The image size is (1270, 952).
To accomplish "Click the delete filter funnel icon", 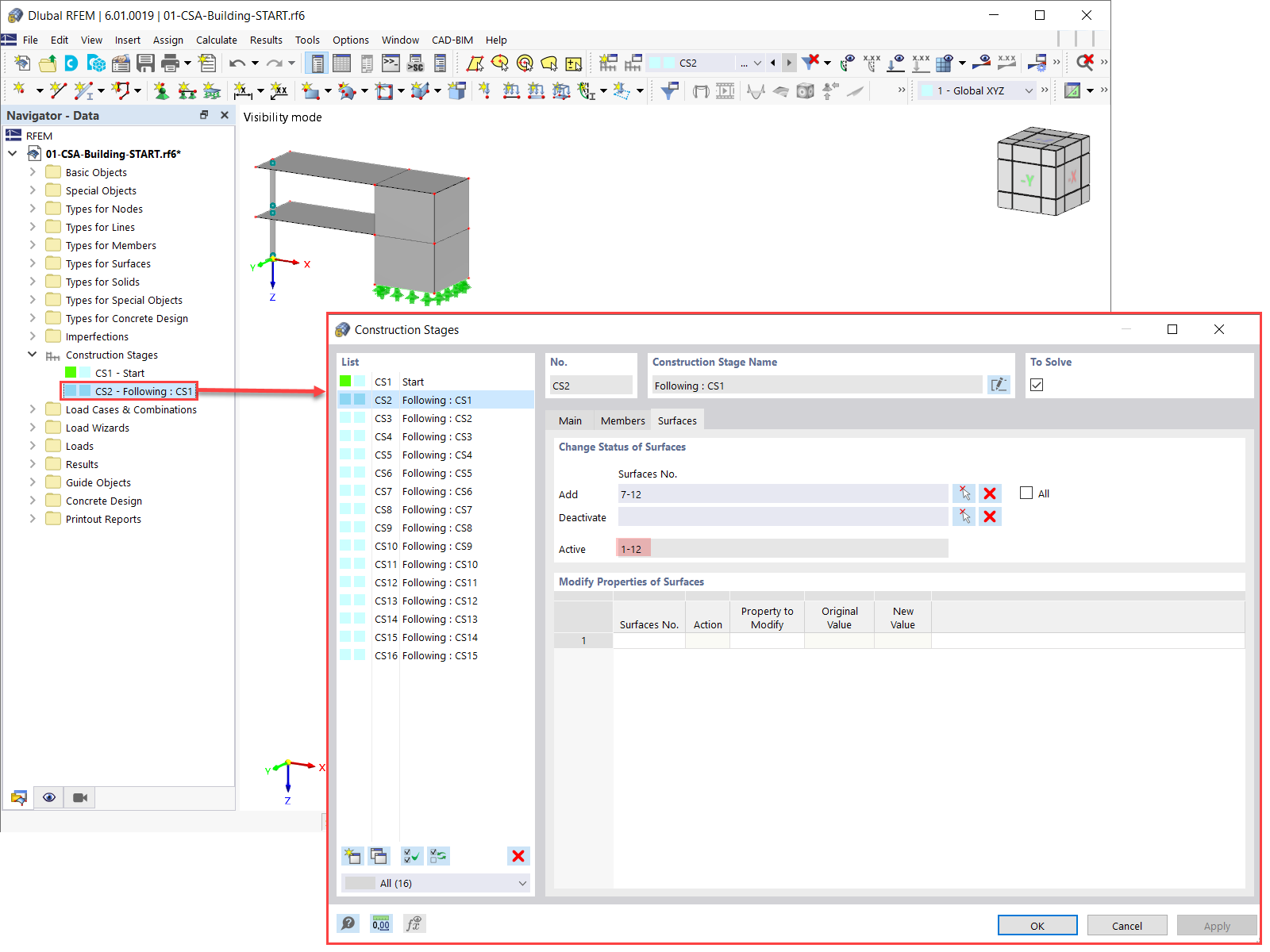I will (x=810, y=63).
